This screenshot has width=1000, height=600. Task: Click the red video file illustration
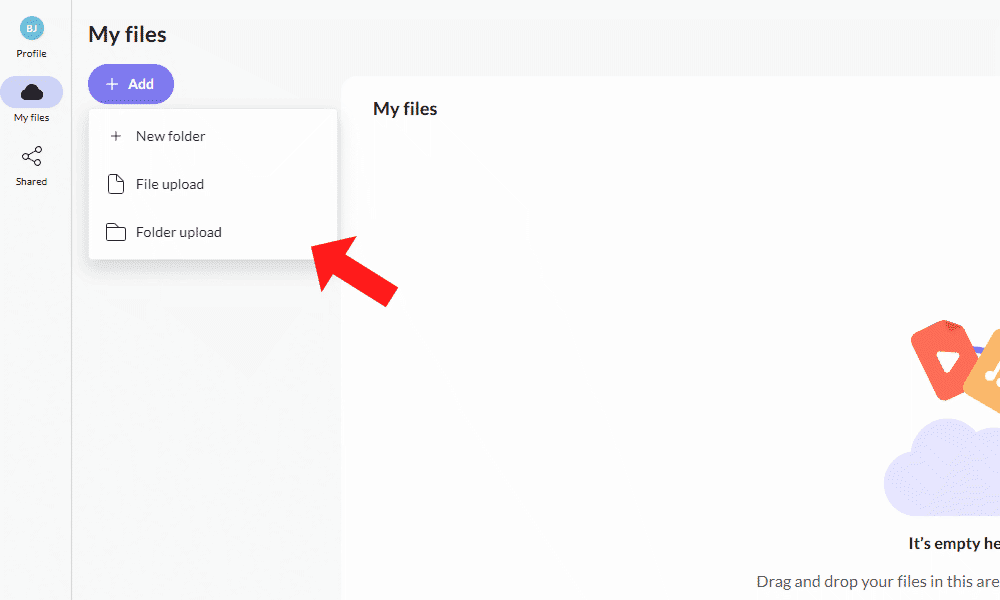pyautogui.click(x=942, y=360)
